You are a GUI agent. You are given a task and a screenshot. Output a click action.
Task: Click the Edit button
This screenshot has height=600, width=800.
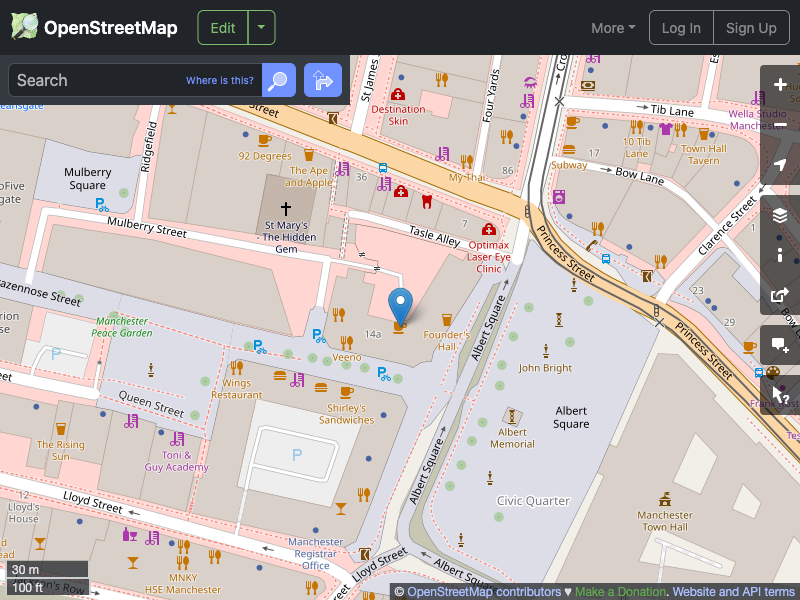[x=222, y=27]
